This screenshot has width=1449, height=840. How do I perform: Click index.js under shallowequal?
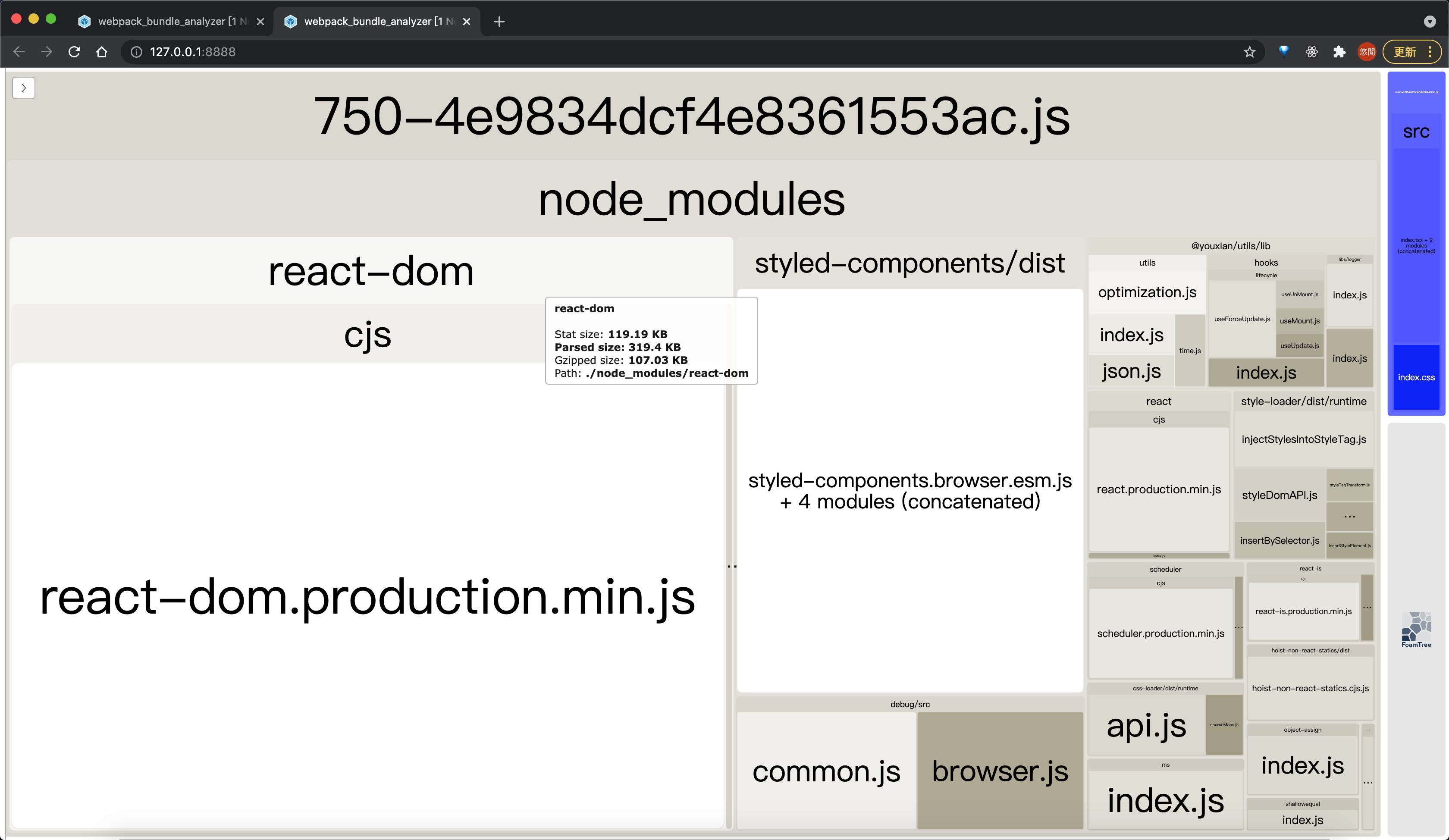(1302, 820)
